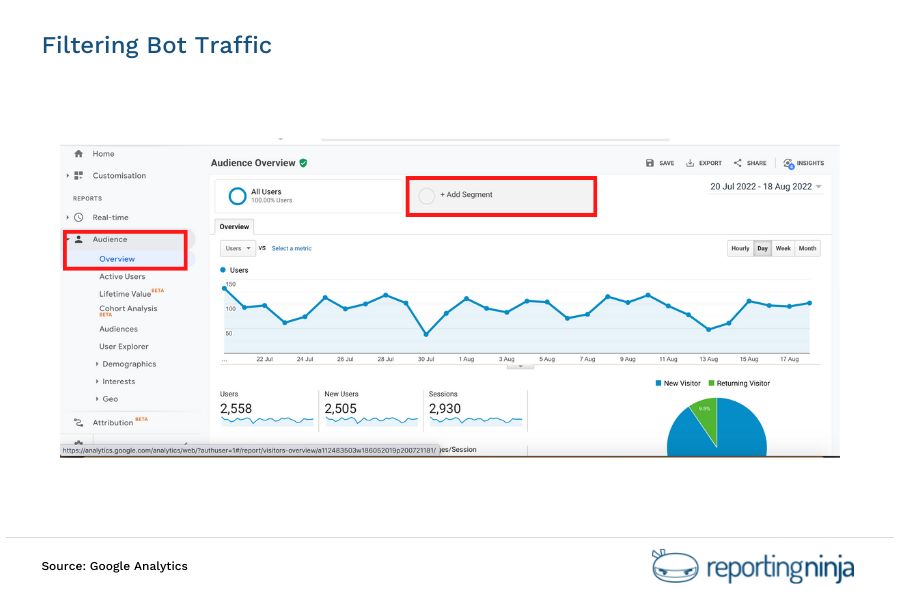Click the Sessions 2,930 sparkline
Viewport: 900px width, 600px height.
click(x=476, y=421)
